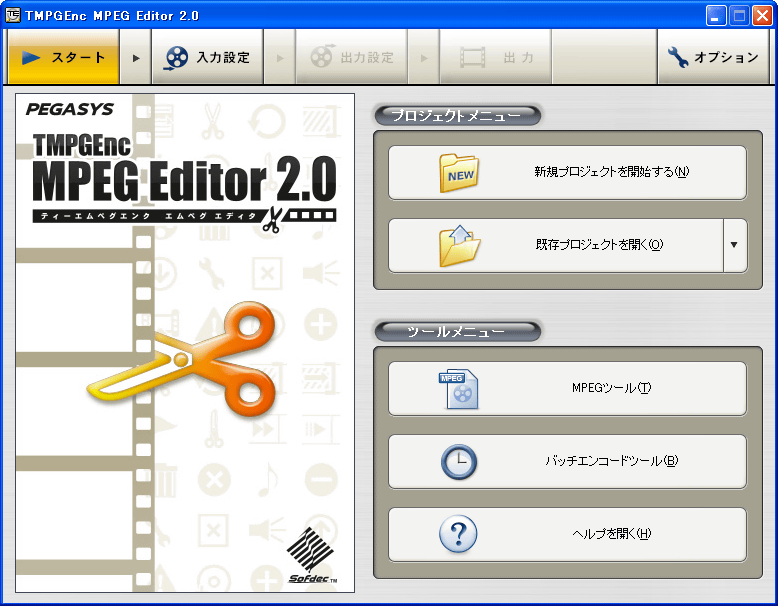This screenshot has width=778, height=606.
Task: Click the arrow after 出力設定 tab
Action: click(x=424, y=58)
